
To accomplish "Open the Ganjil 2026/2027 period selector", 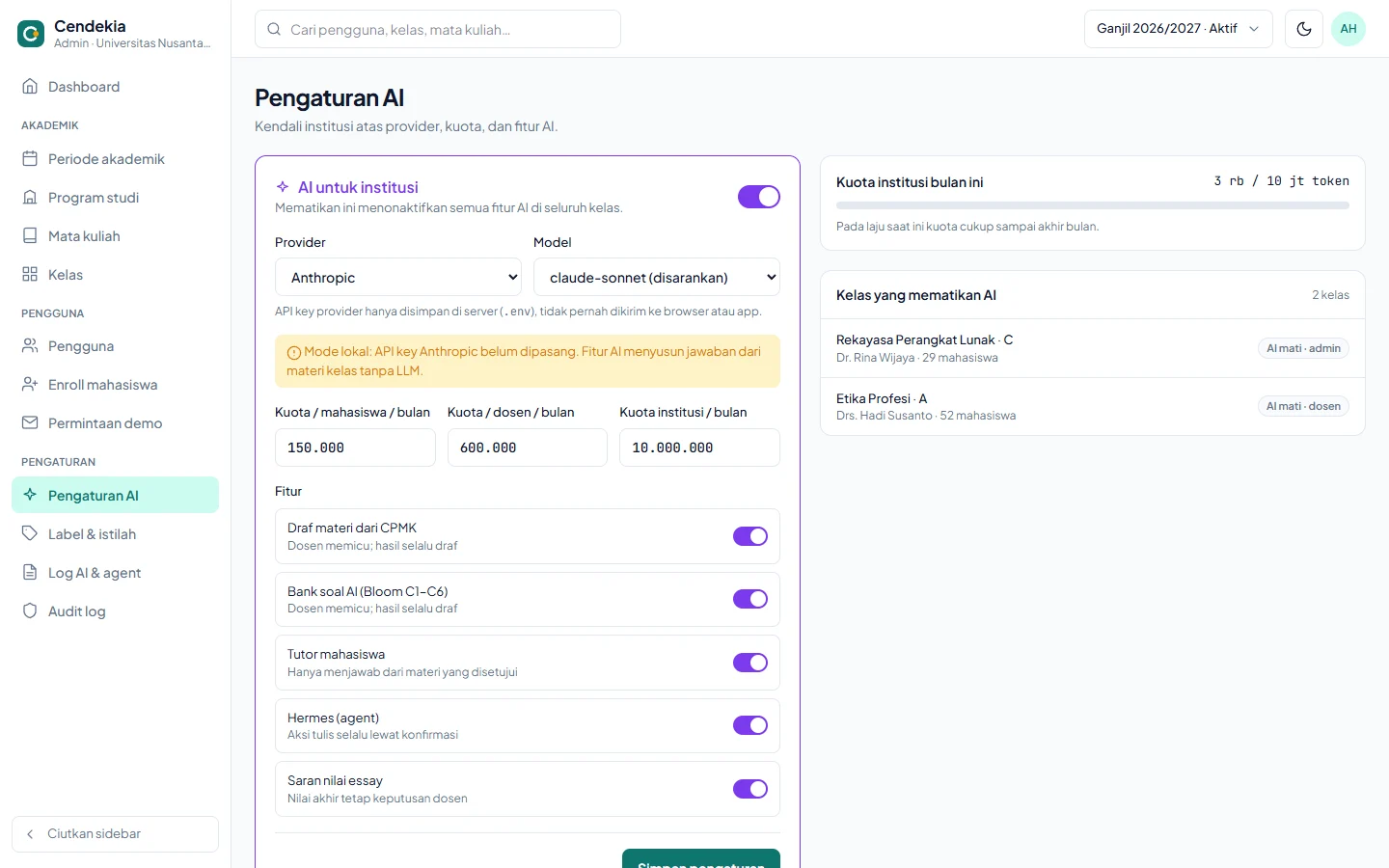I will pos(1179,29).
